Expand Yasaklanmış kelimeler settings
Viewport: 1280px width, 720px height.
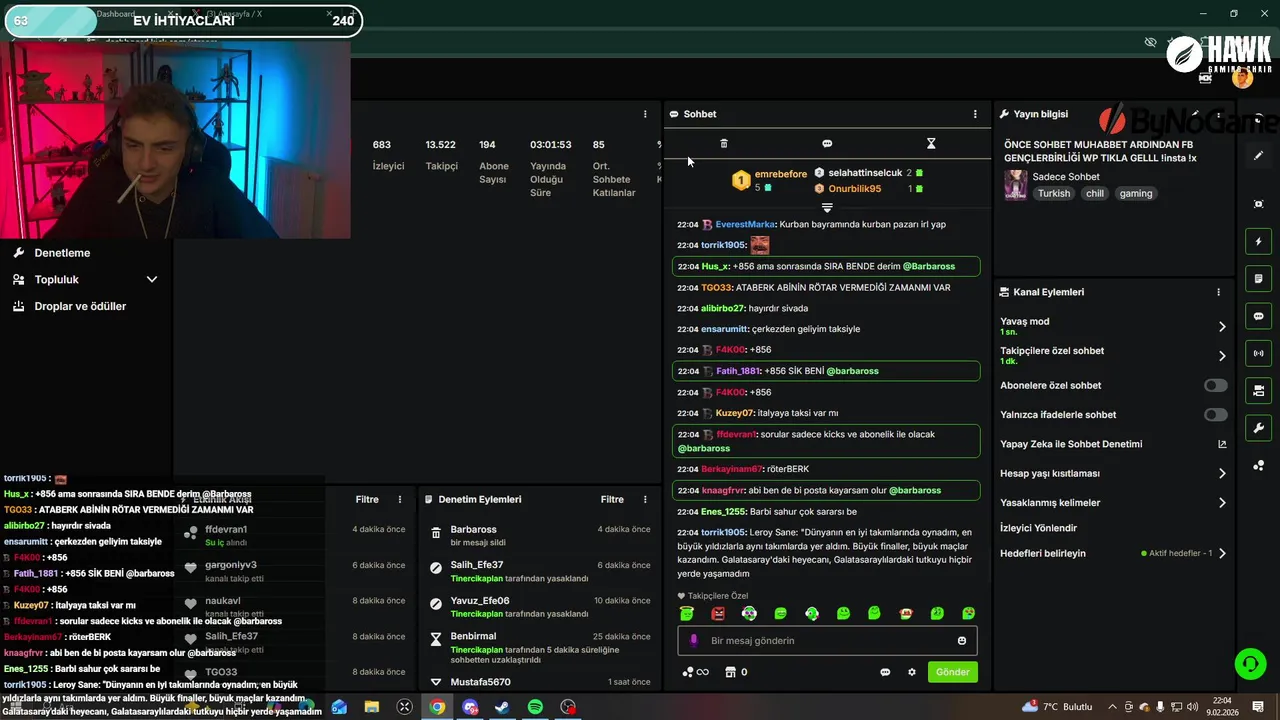[x=1222, y=503]
